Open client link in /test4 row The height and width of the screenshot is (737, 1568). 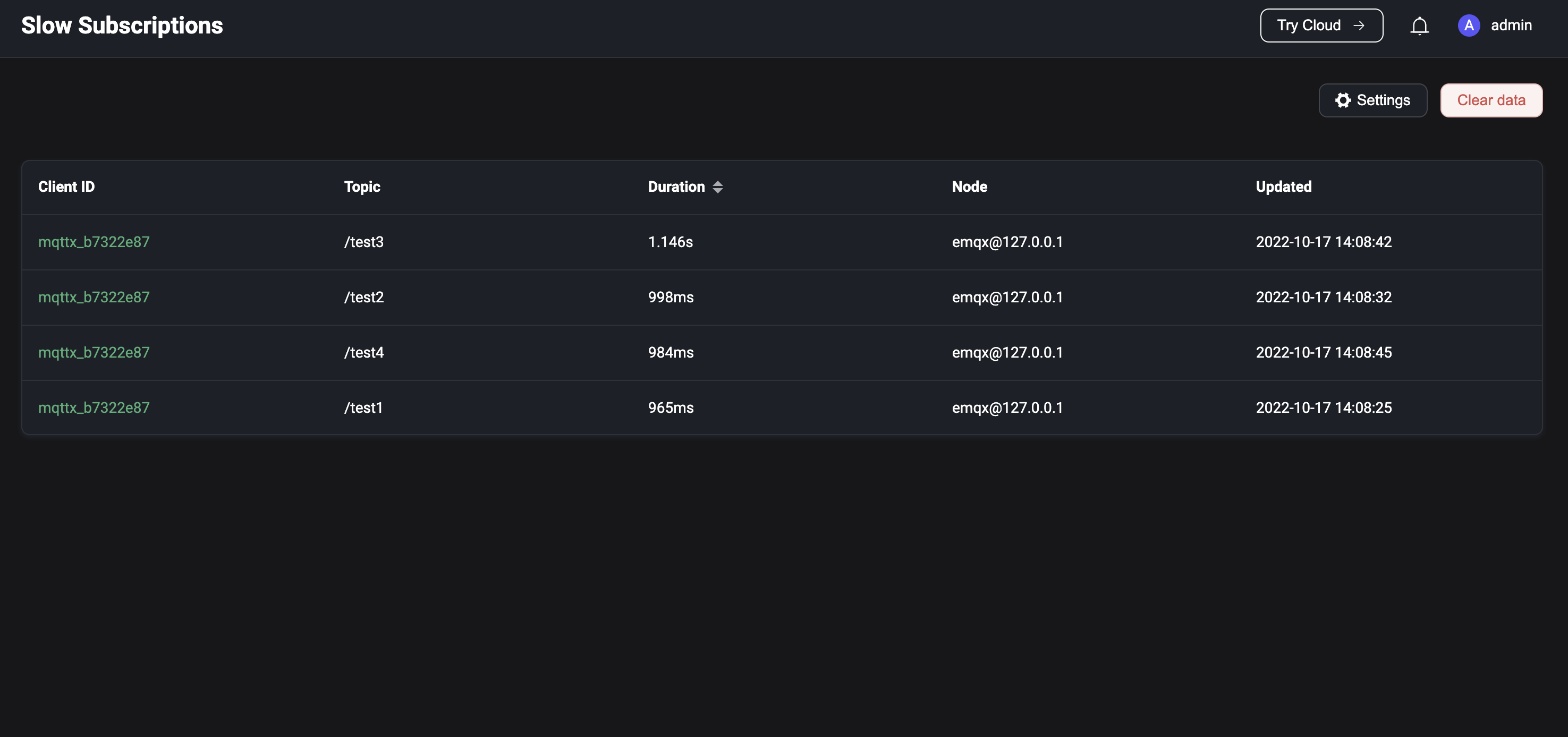click(x=94, y=353)
